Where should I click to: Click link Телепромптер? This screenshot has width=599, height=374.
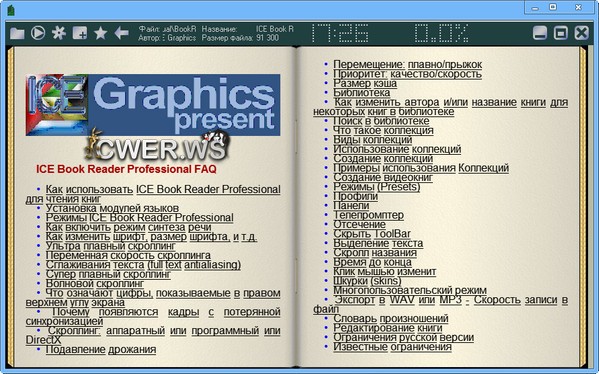coord(368,215)
